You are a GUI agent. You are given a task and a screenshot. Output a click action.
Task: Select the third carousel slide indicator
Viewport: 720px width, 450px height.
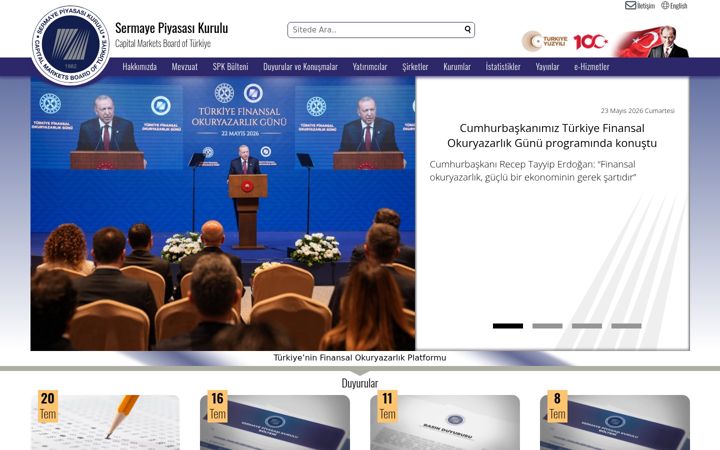[587, 326]
